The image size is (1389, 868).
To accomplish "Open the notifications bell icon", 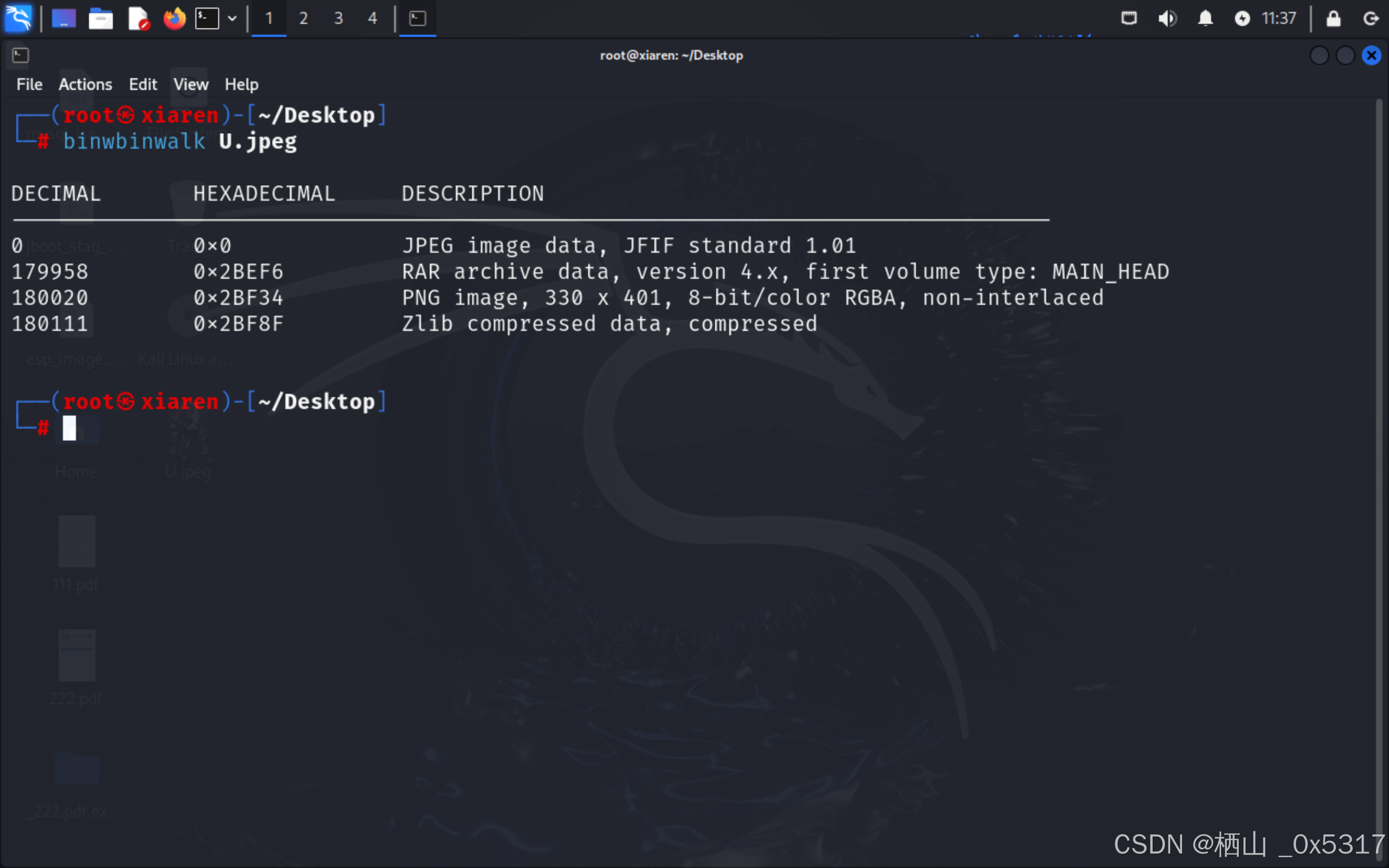I will (1205, 19).
